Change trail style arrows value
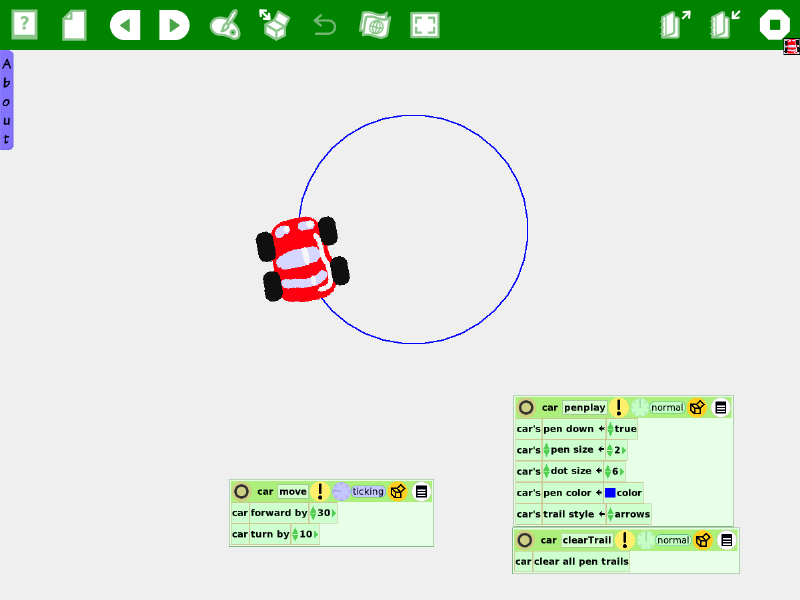The width and height of the screenshot is (800, 600). click(610, 514)
